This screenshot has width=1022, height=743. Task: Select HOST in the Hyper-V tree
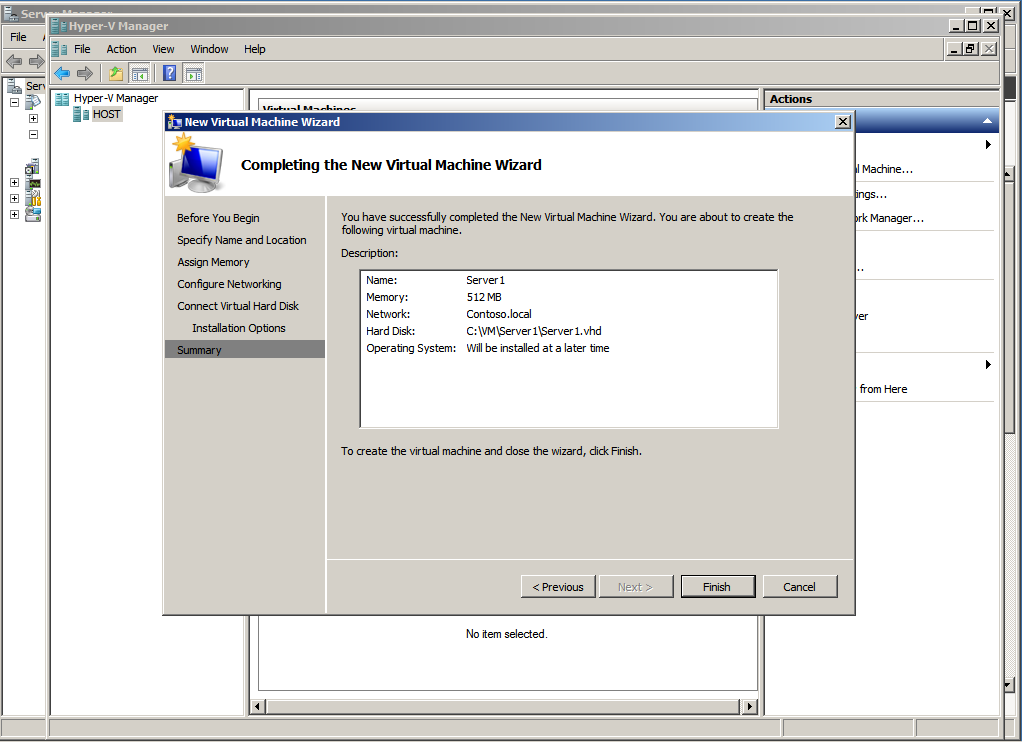coord(106,114)
